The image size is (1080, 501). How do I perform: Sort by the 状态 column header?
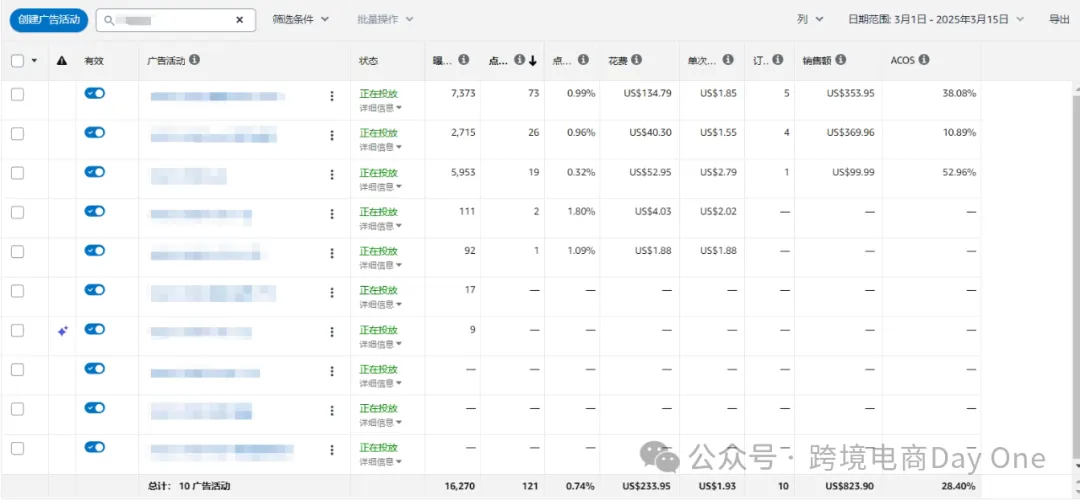click(368, 61)
